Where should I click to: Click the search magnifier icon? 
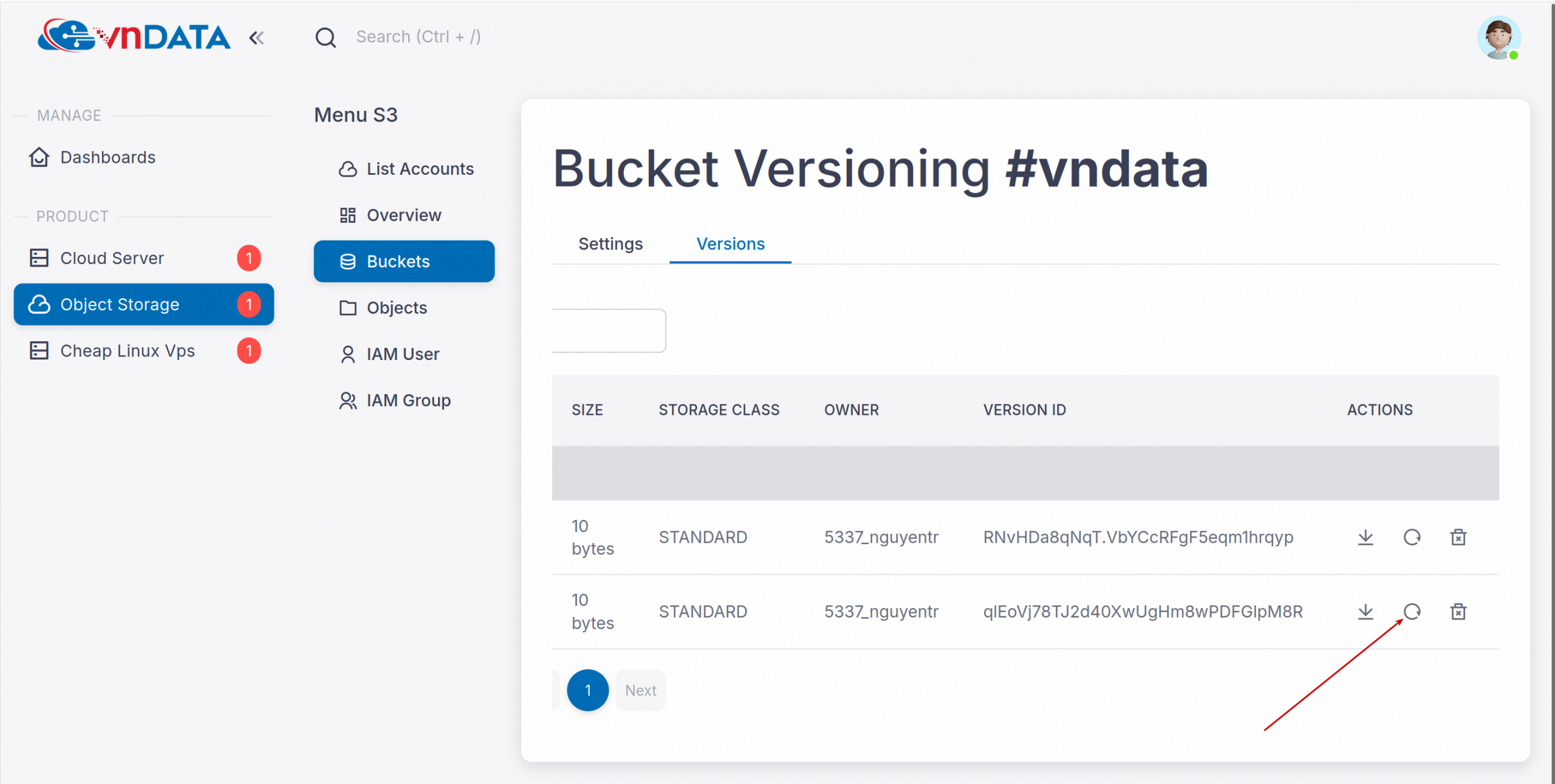[326, 38]
